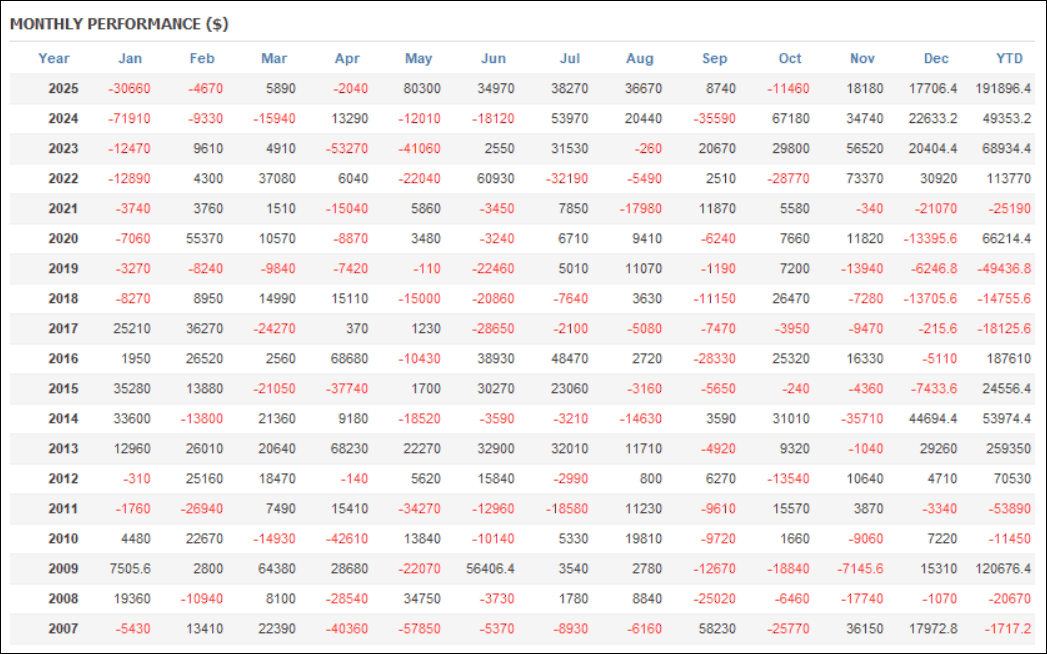This screenshot has width=1047, height=654.
Task: Select the 2023 year row label
Action: point(63,148)
